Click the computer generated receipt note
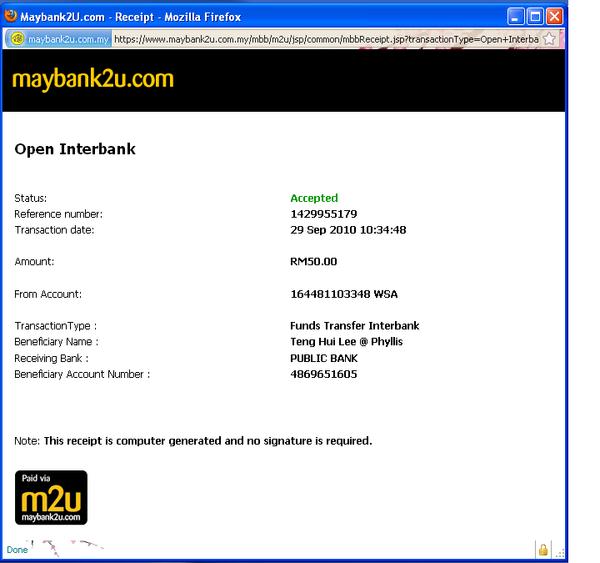Screen dimensions: 600x563 tap(193, 441)
